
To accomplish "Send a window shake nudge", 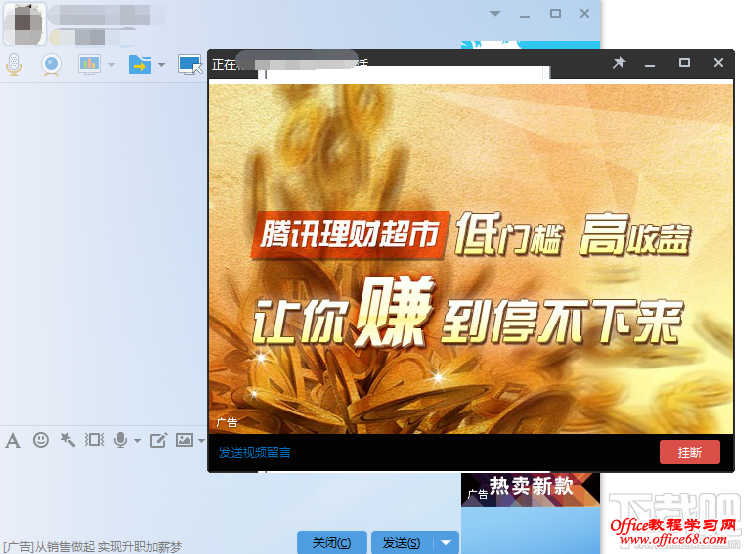I will point(95,440).
